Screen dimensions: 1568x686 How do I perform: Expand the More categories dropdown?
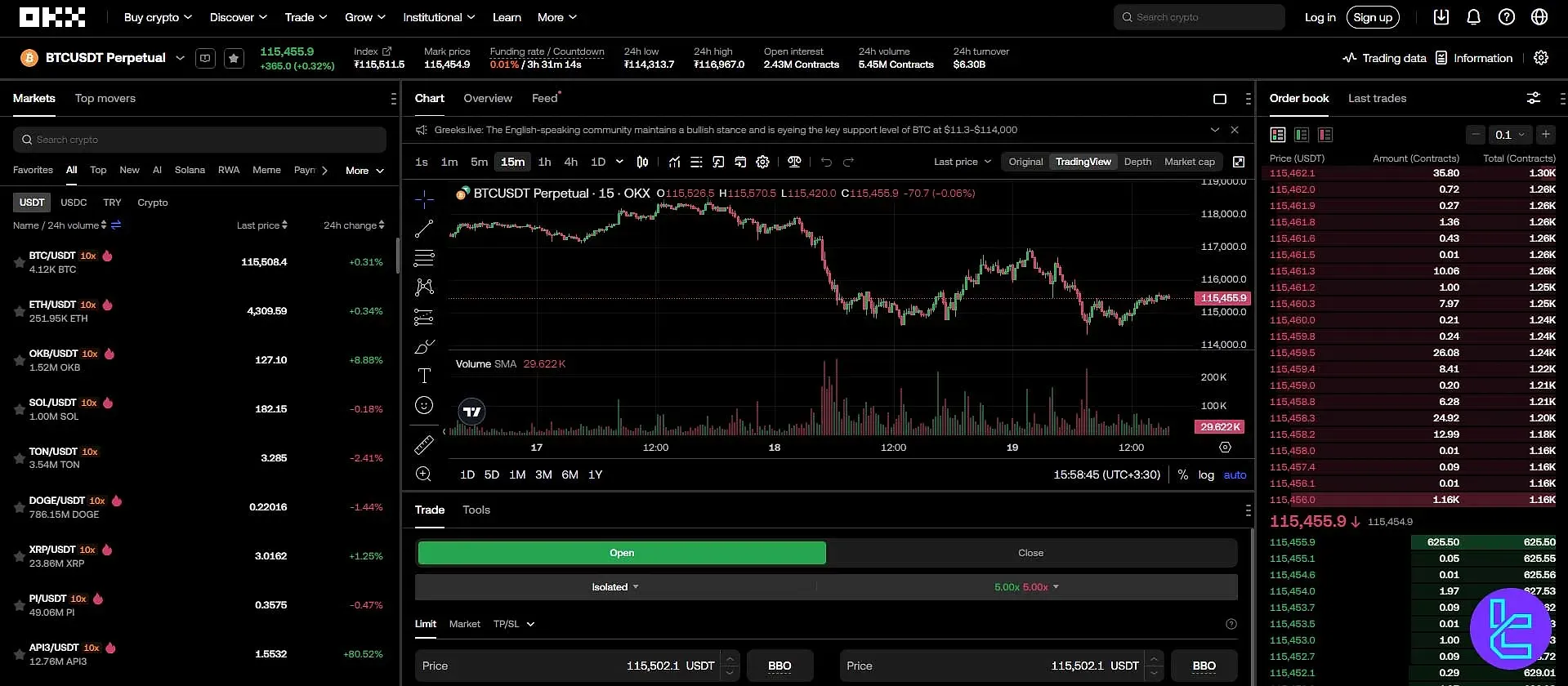(364, 171)
